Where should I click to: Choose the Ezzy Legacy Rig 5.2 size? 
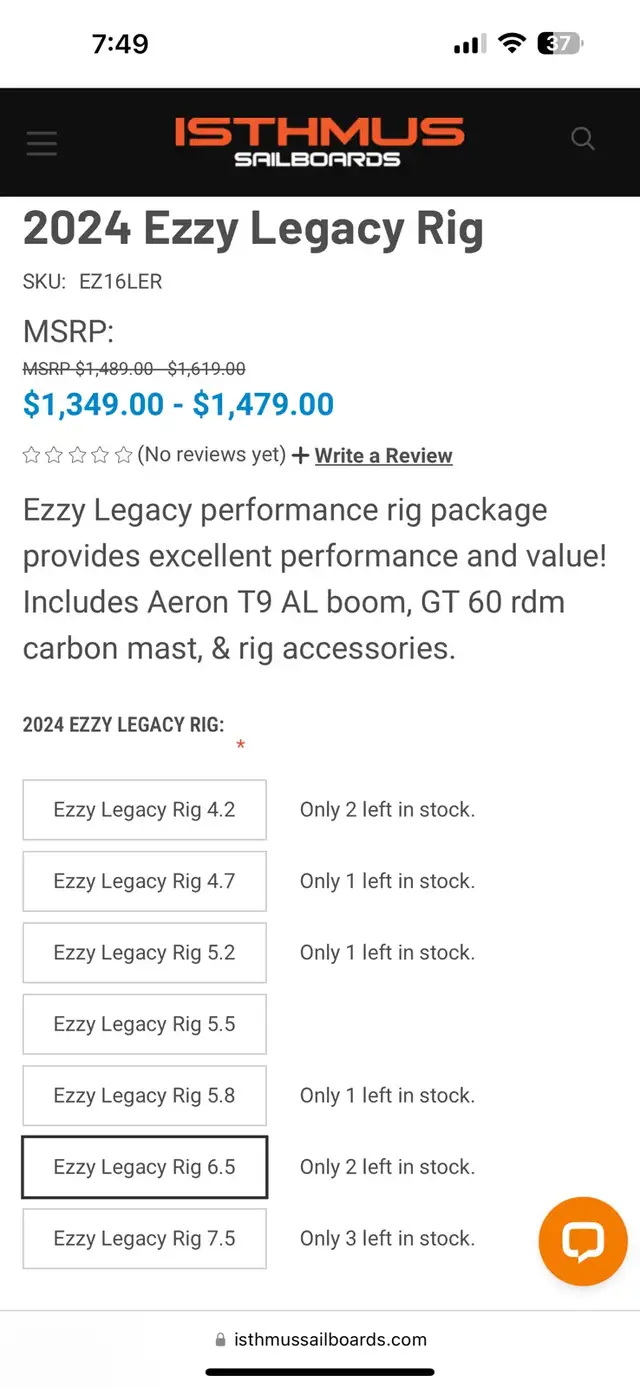click(x=145, y=953)
